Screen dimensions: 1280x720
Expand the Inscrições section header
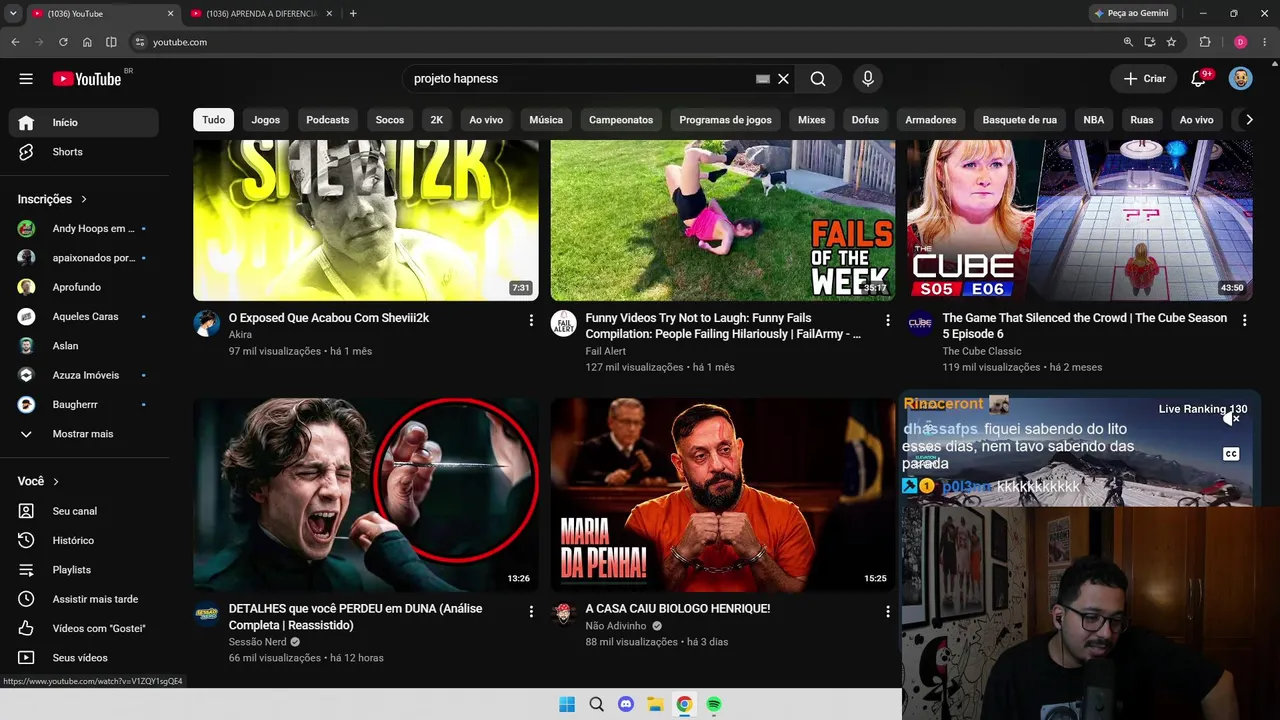[x=53, y=199]
